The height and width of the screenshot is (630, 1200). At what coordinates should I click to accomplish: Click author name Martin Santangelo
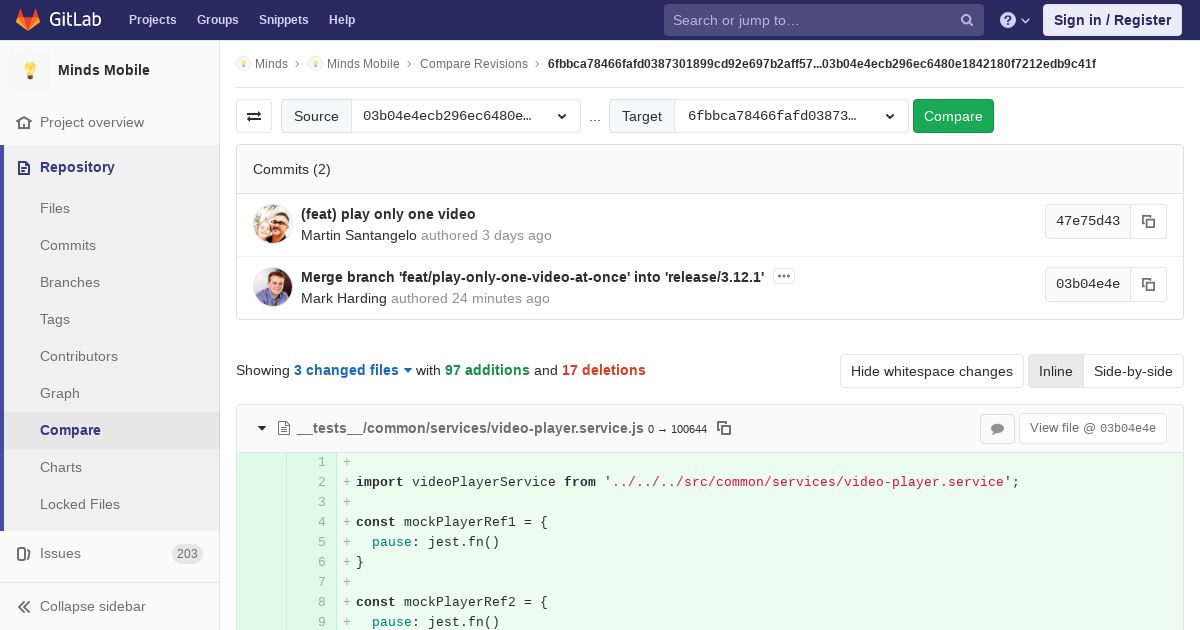359,235
